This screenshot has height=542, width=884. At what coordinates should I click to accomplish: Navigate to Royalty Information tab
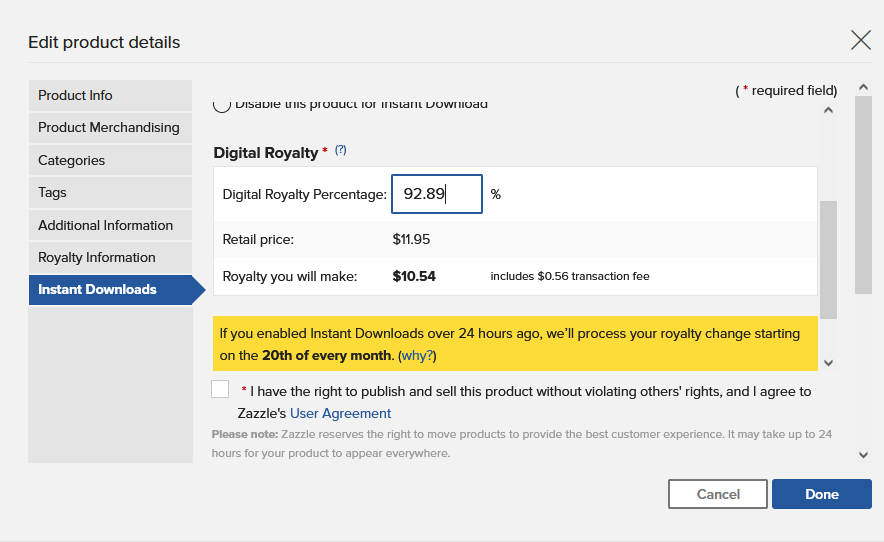coord(110,257)
